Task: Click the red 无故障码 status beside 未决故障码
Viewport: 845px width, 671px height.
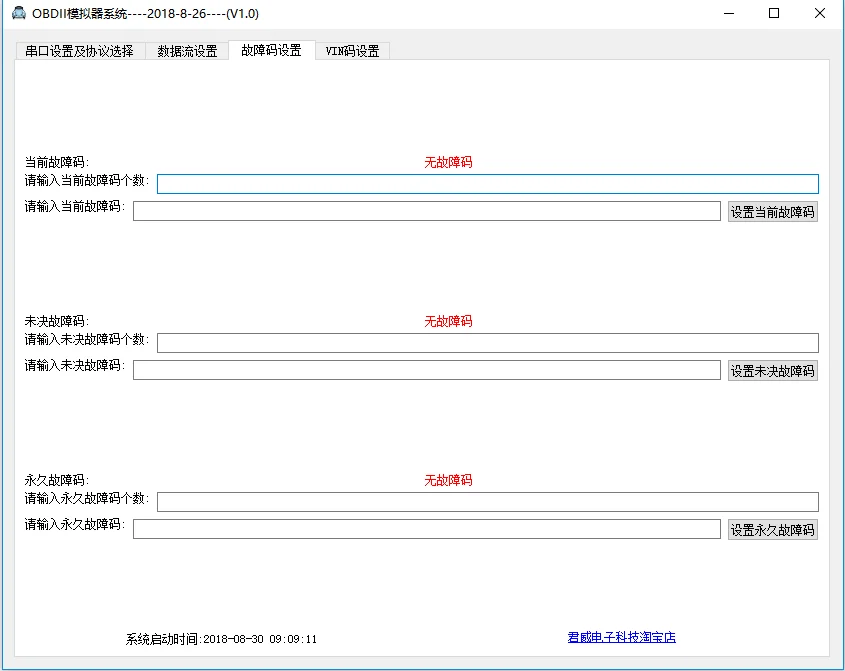Action: pos(448,321)
